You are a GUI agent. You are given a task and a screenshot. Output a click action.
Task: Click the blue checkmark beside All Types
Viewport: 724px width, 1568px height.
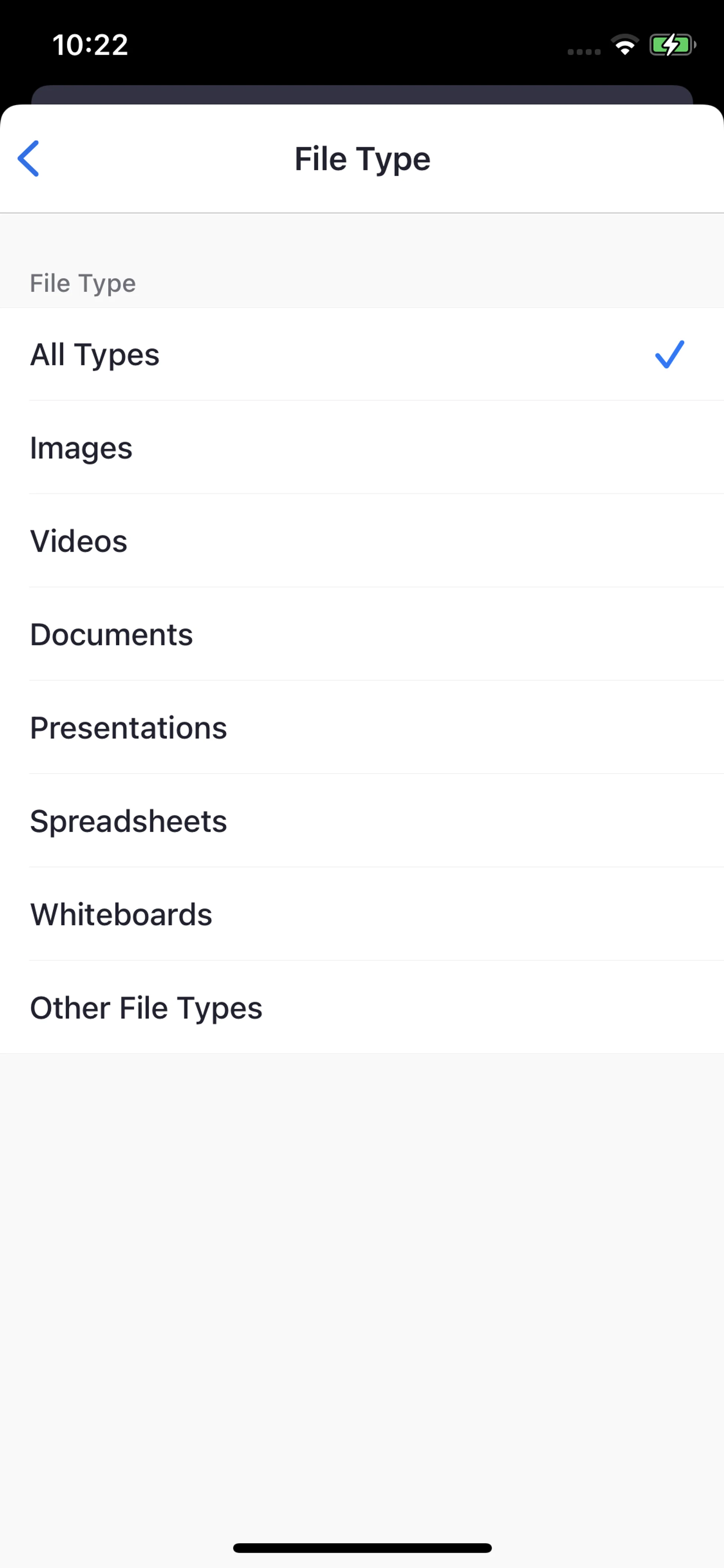[669, 354]
